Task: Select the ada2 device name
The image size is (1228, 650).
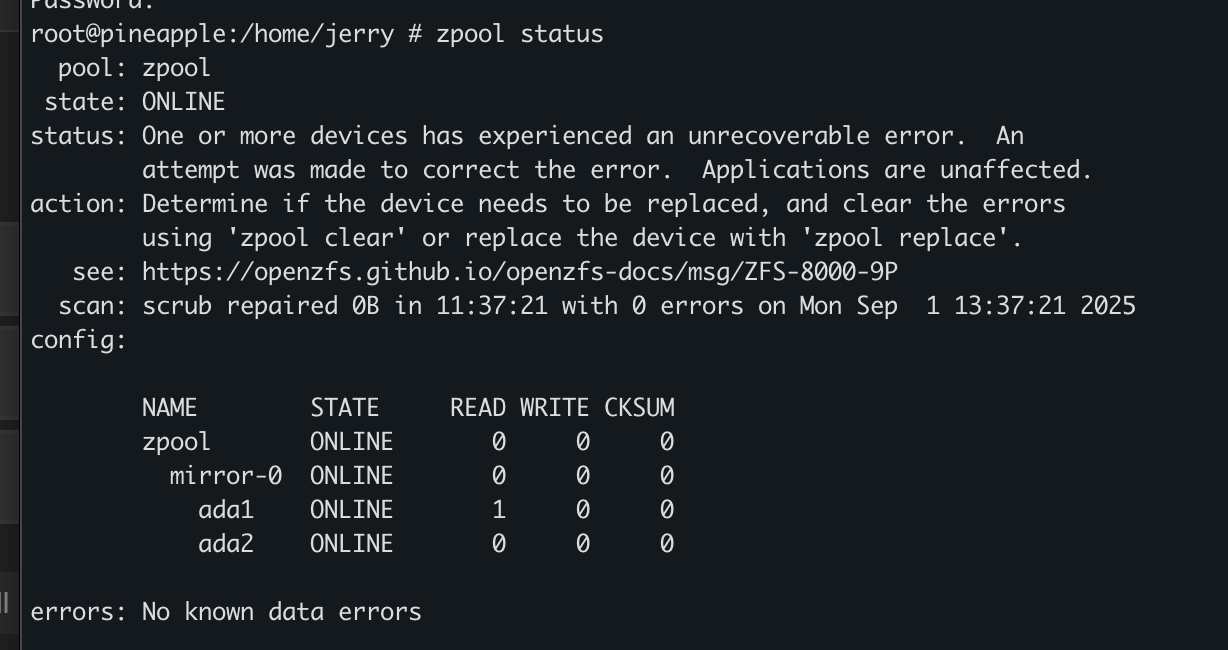Action: [226, 544]
